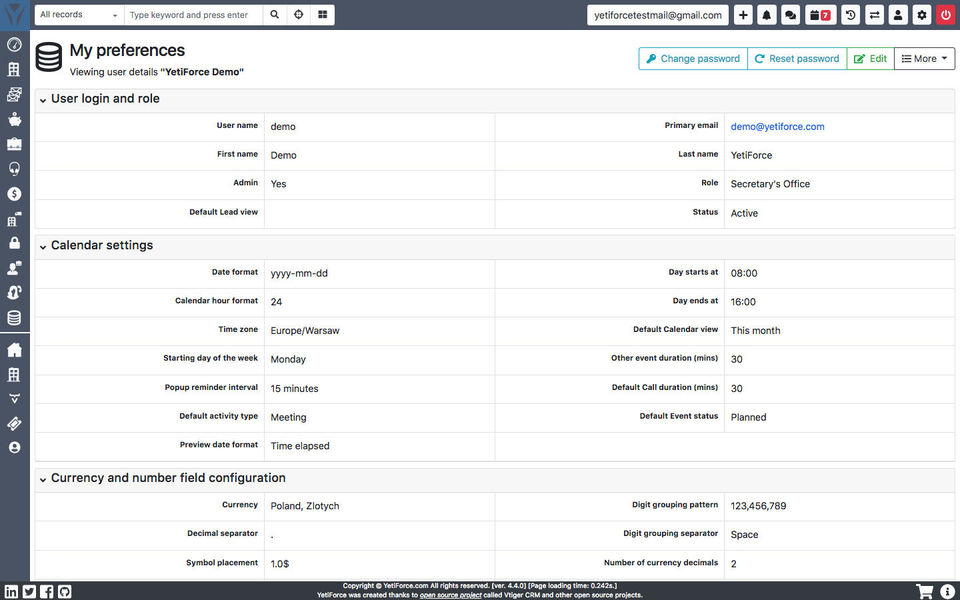Collapse the Calendar settings section

pos(43,247)
